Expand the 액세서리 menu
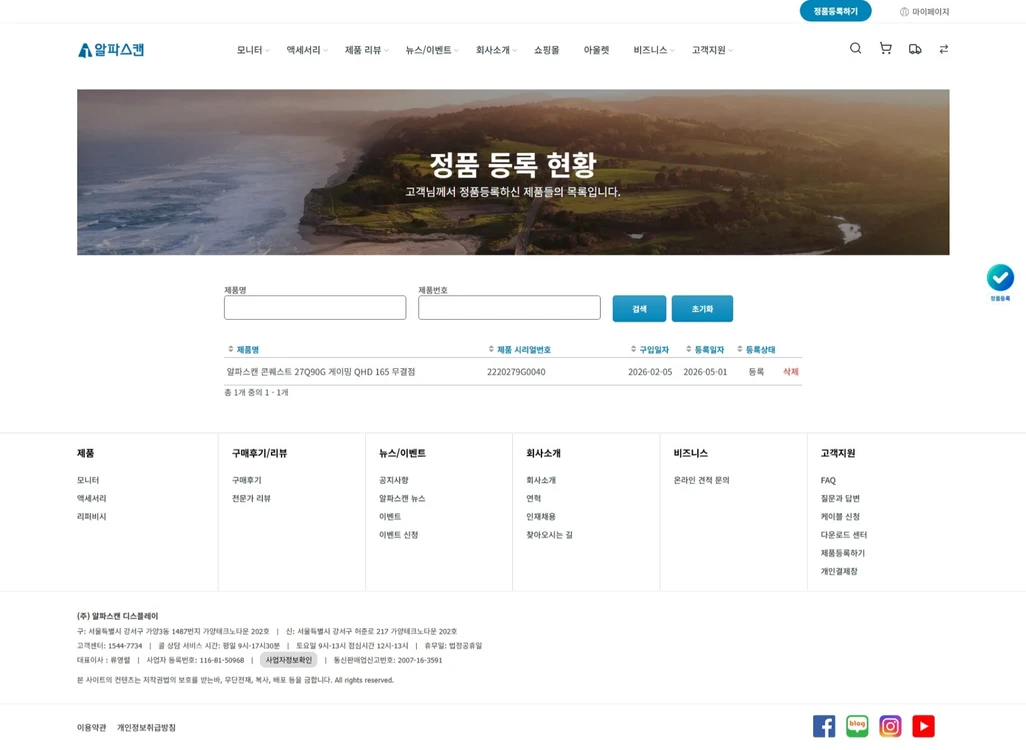 [x=307, y=50]
